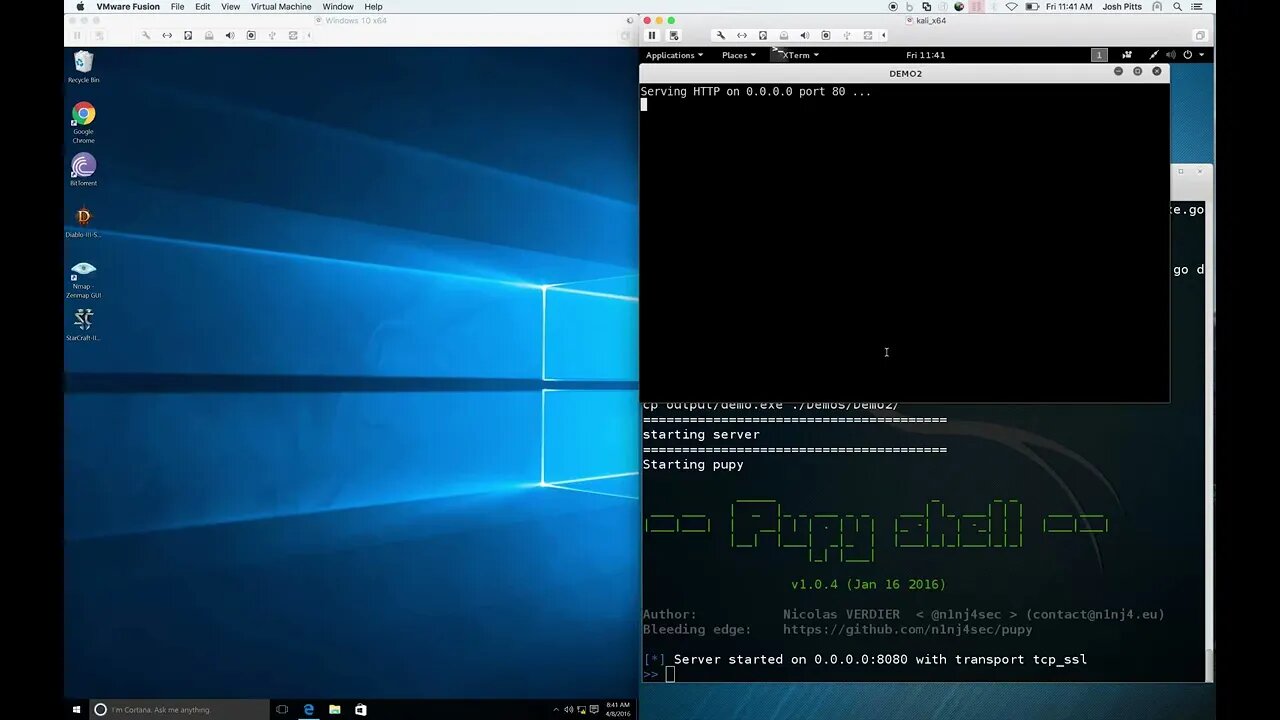
Task: Click Windows 10 x64 network arrows icon
Action: coord(167,35)
